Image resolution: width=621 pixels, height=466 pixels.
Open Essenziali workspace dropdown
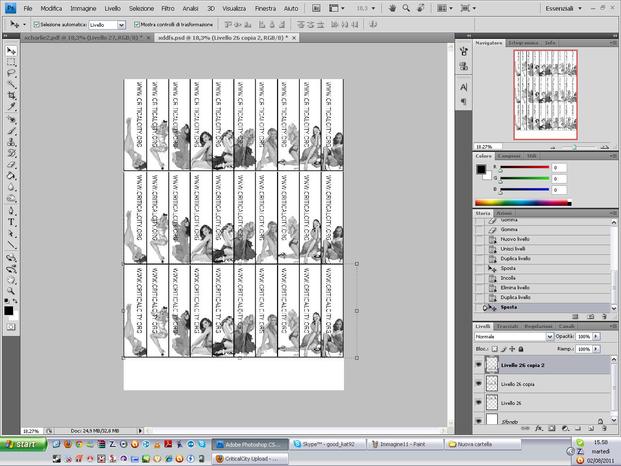(x=563, y=8)
